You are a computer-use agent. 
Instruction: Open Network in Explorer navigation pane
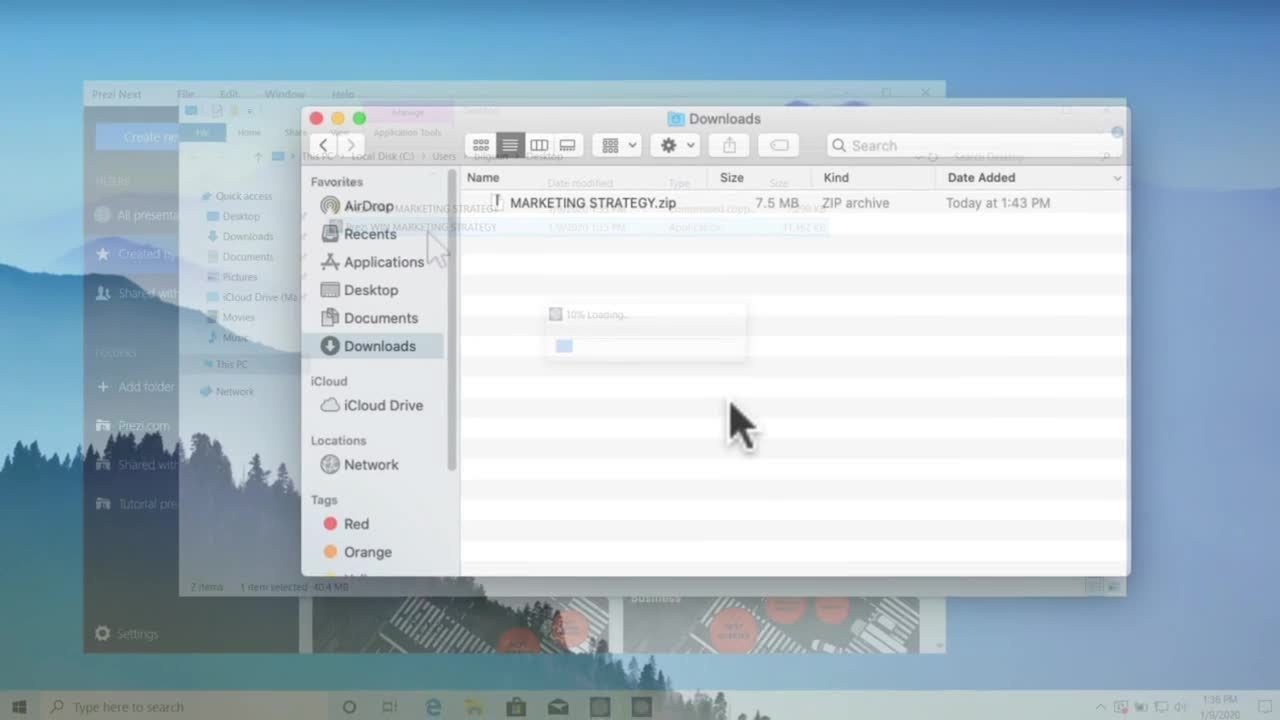click(227, 392)
